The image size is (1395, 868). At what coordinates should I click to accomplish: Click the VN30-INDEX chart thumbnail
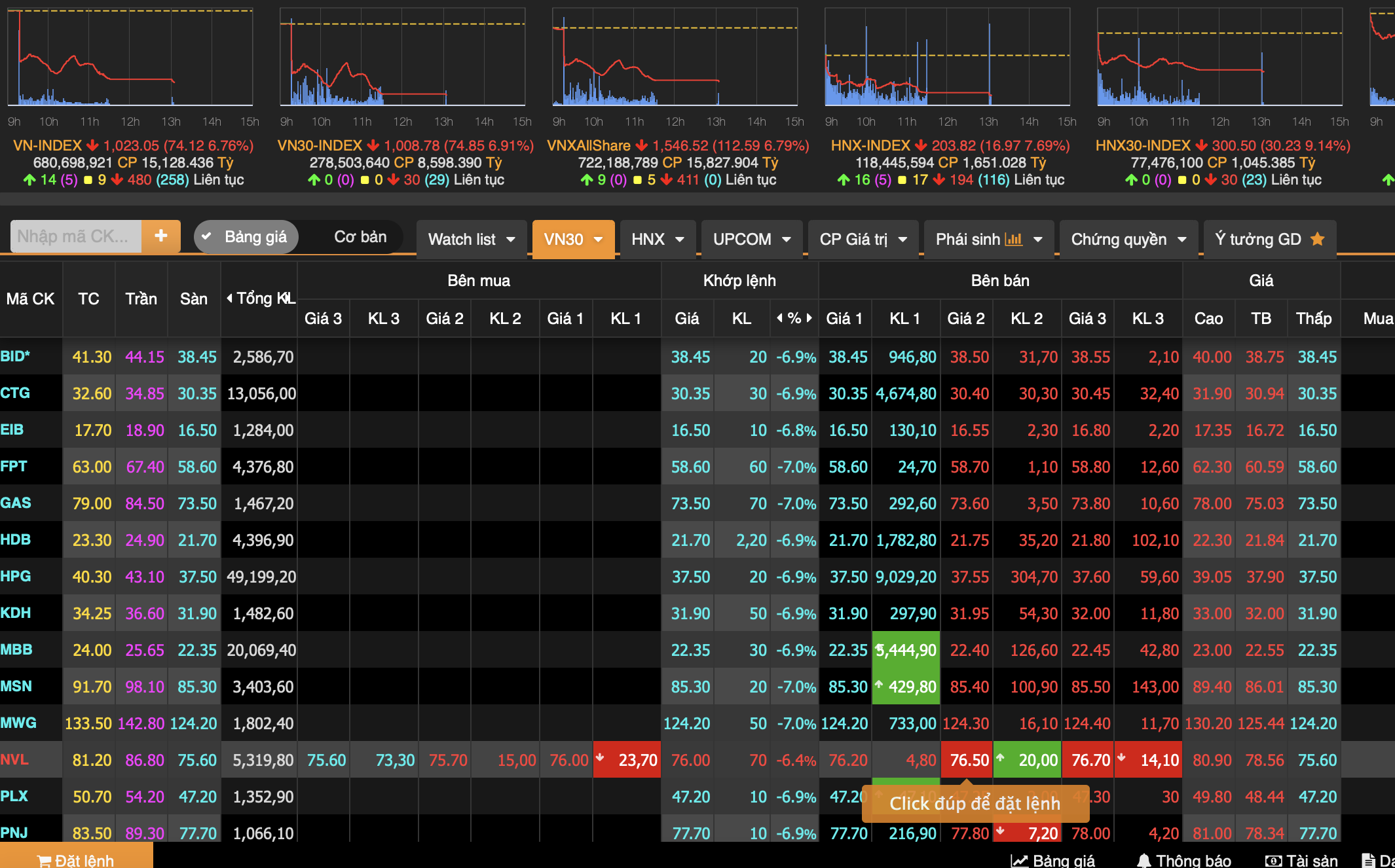[402, 57]
